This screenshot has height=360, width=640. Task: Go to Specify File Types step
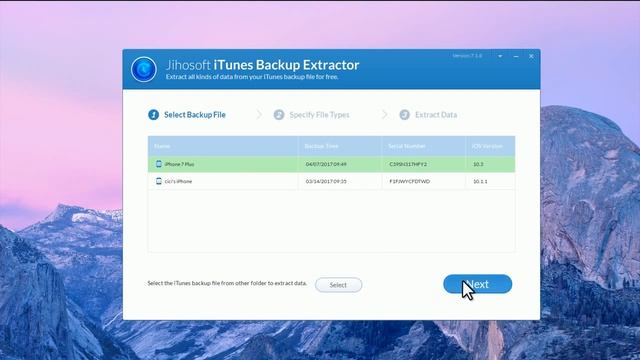click(319, 115)
